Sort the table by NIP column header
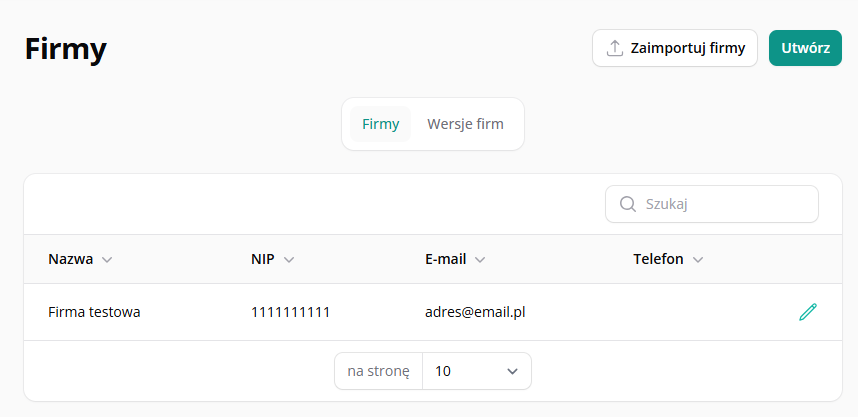This screenshot has height=417, width=858. pyautogui.click(x=263, y=259)
